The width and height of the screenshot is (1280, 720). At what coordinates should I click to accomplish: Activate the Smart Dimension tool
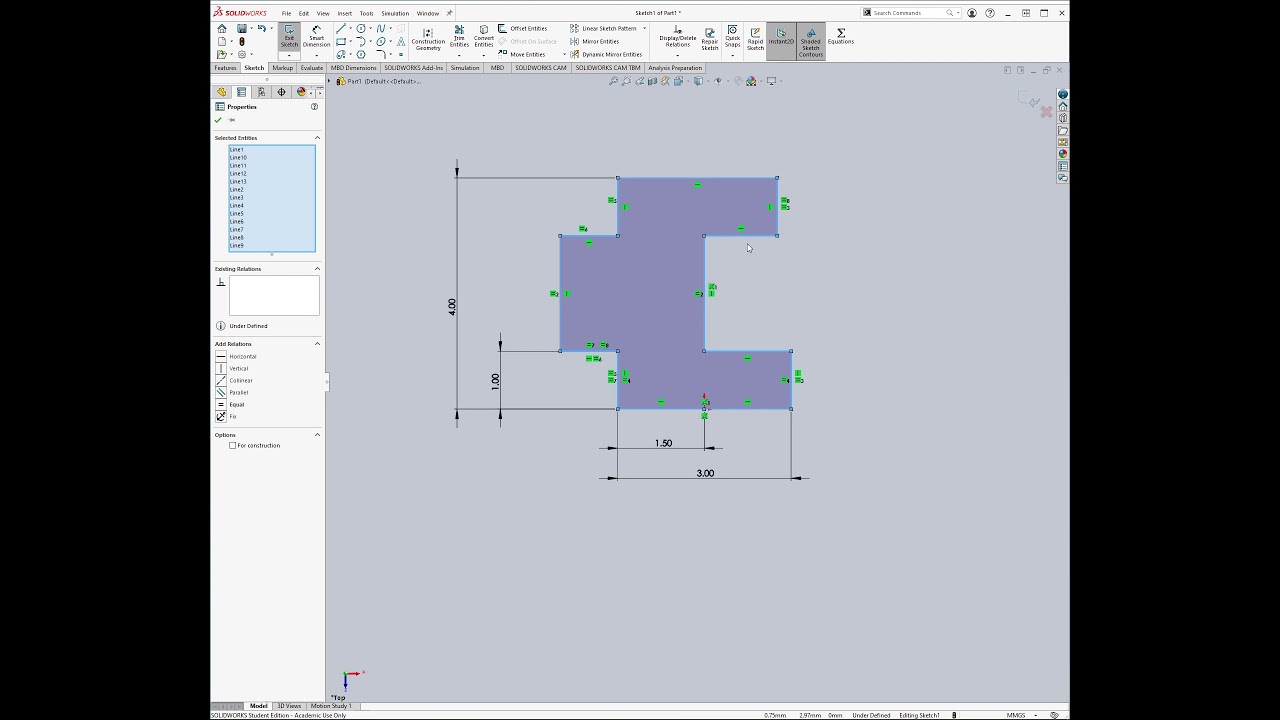(x=316, y=37)
